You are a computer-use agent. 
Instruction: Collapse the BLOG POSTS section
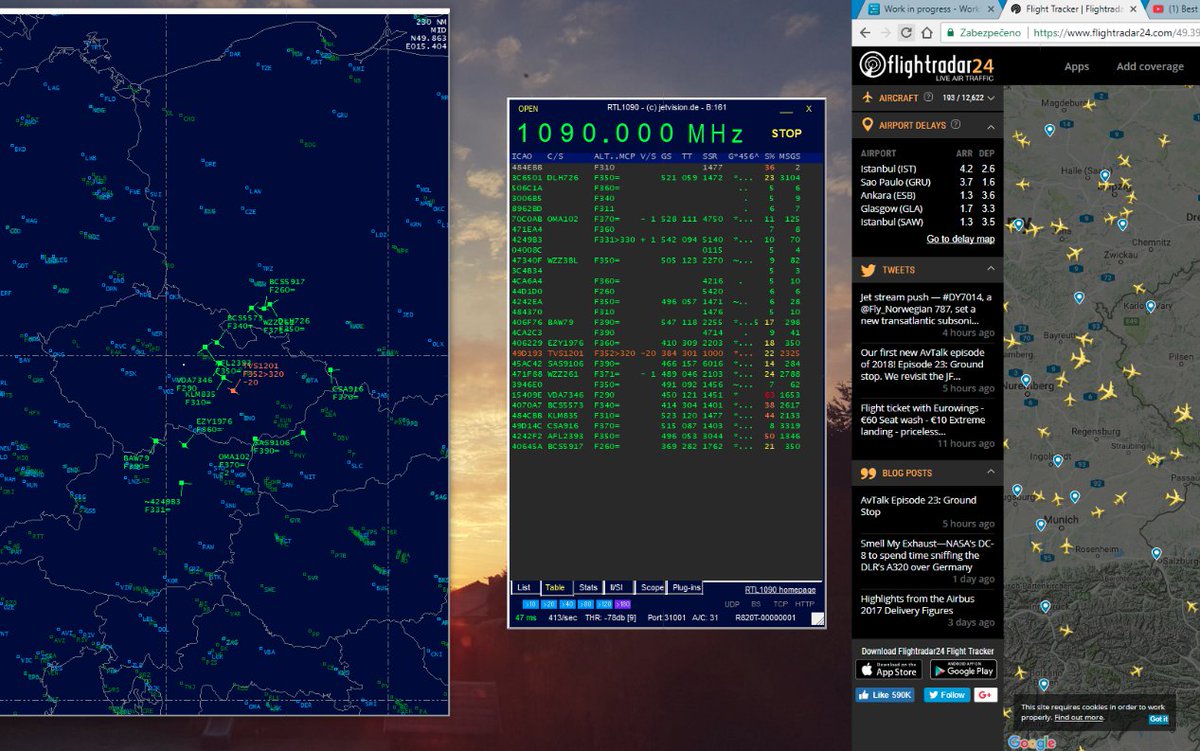(990, 472)
